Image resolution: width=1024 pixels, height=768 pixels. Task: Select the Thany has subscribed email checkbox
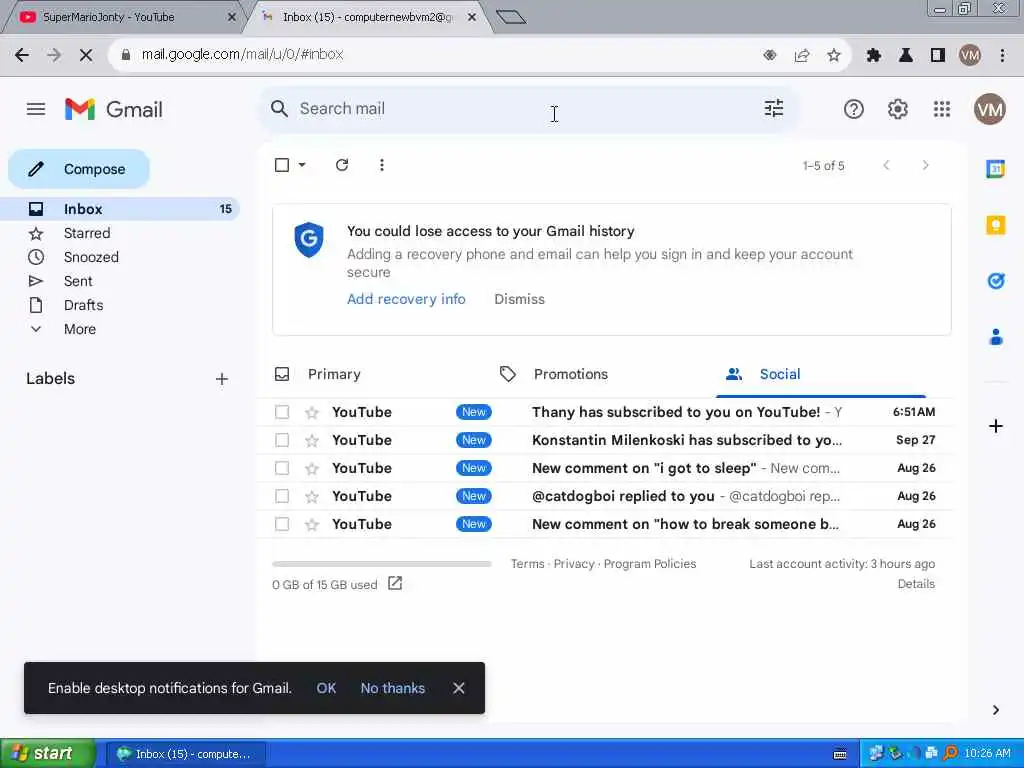(282, 412)
